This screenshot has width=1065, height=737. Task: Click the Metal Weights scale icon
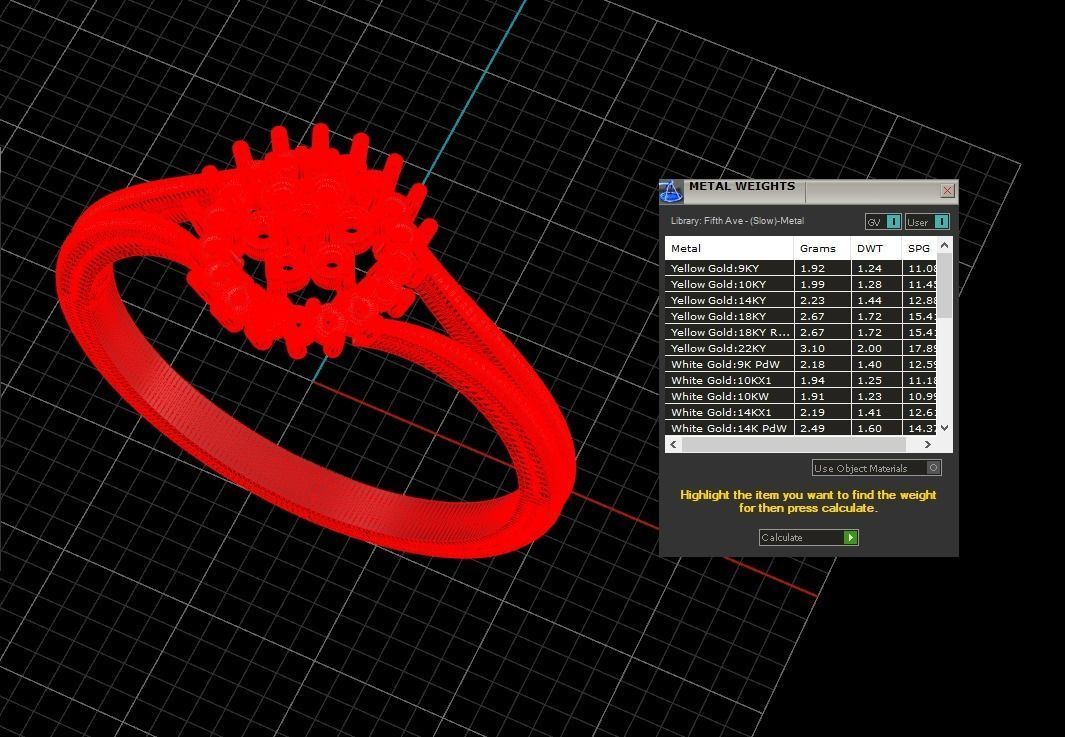click(x=671, y=192)
